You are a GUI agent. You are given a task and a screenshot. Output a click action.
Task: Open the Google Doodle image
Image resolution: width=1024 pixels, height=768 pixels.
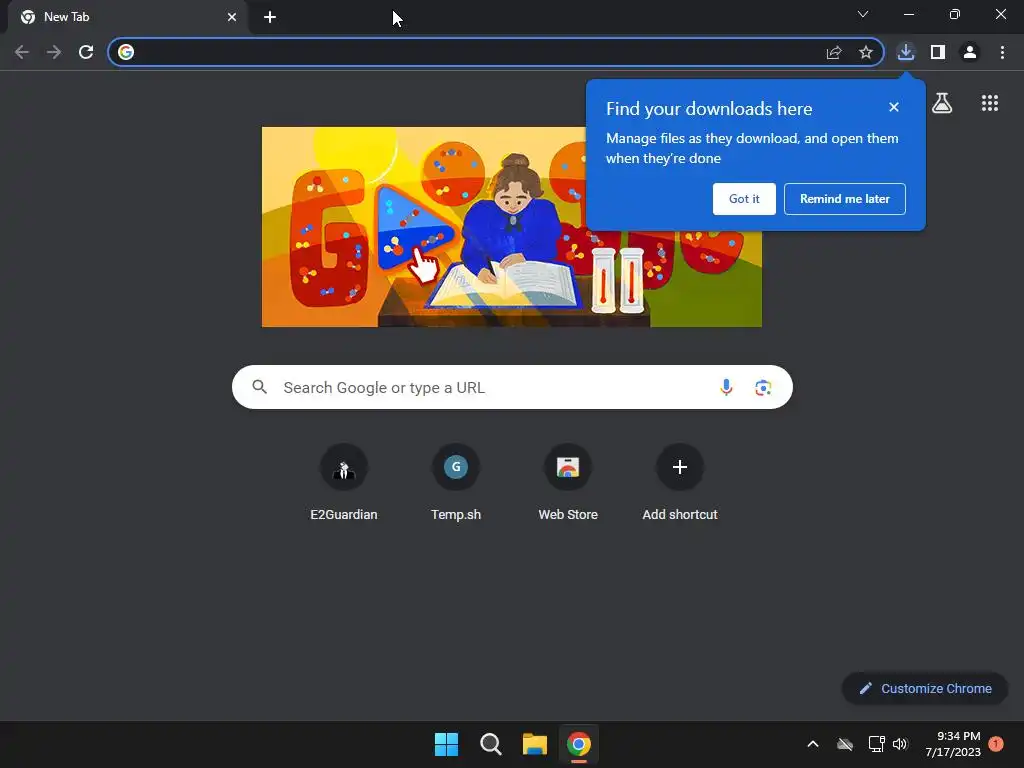(x=511, y=227)
